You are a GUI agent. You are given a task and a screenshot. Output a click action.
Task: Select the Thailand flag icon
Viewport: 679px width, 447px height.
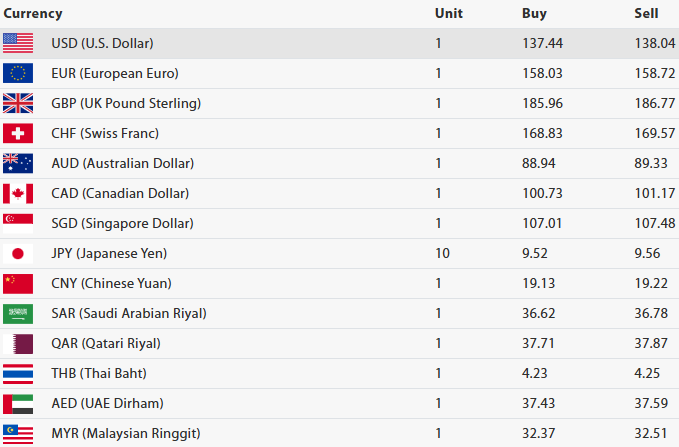[x=18, y=373]
